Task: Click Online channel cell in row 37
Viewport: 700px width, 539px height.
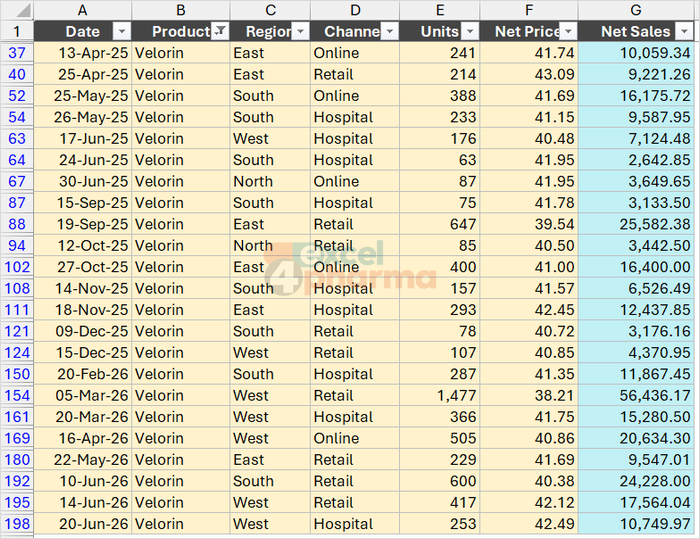Action: pyautogui.click(x=355, y=53)
